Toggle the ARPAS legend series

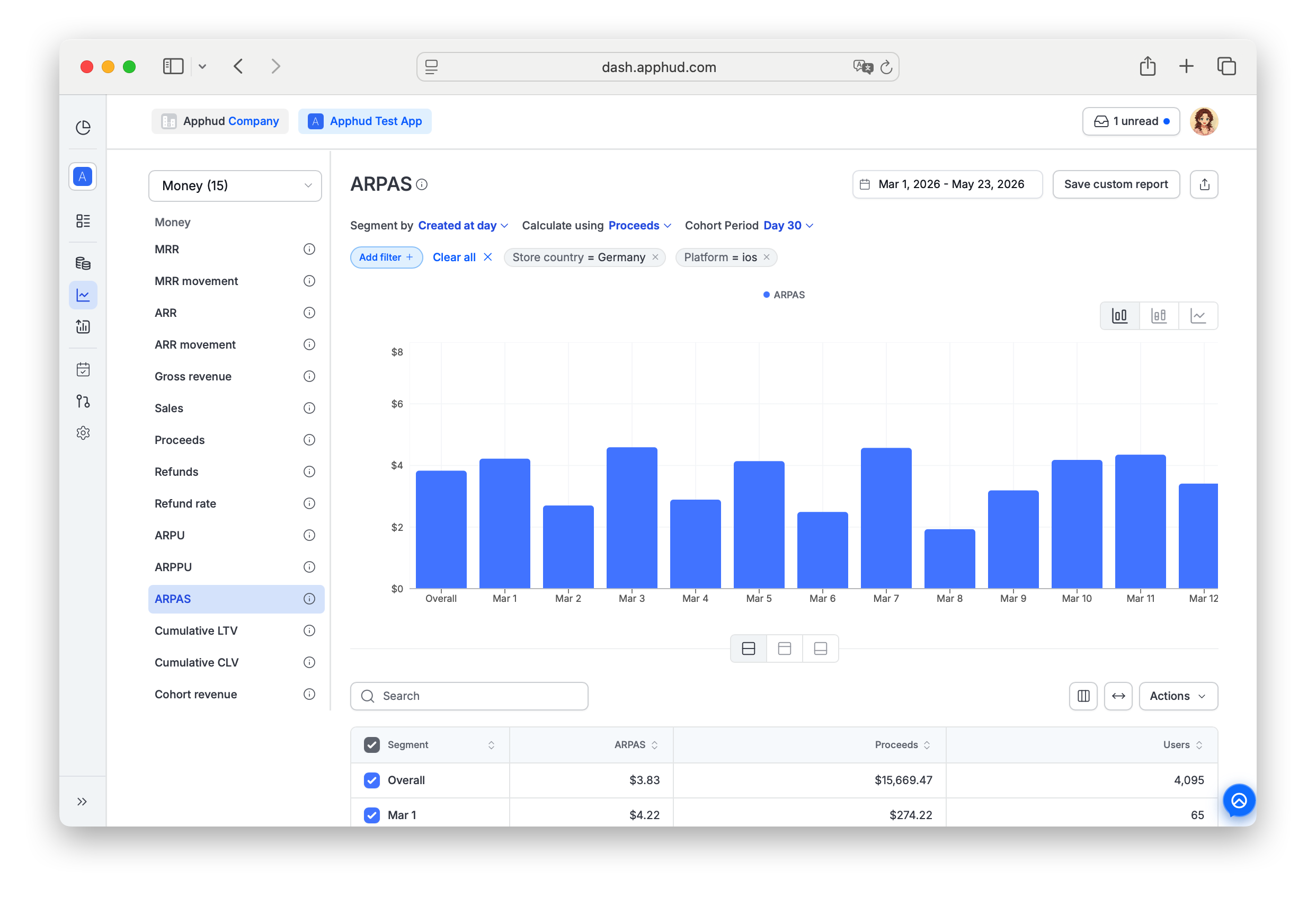[x=784, y=295]
